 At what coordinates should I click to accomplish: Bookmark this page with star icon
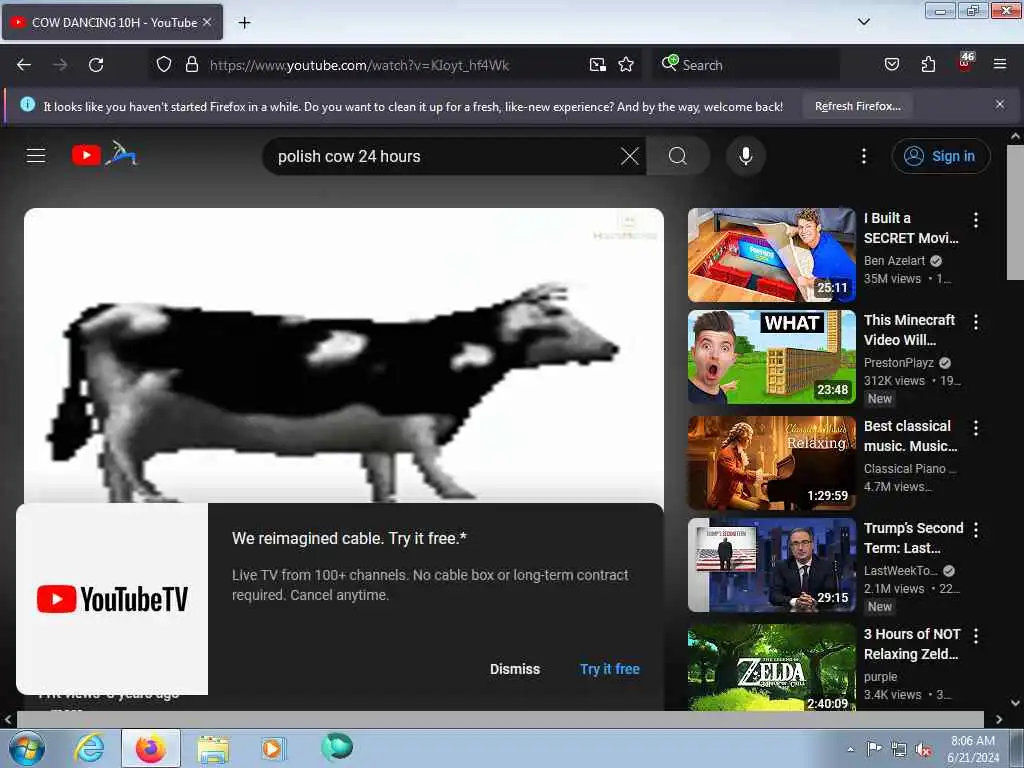(626, 65)
